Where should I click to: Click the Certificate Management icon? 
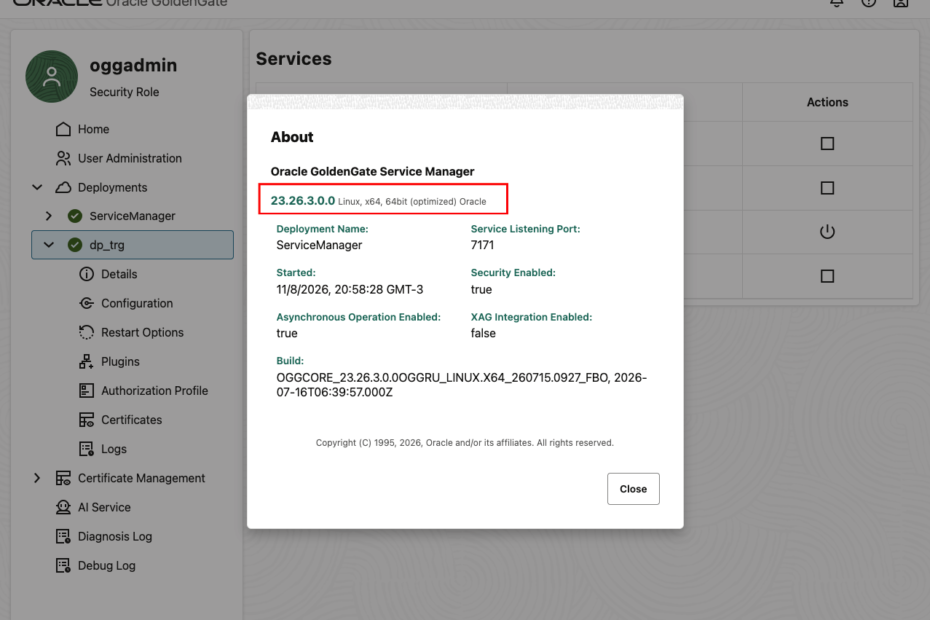[x=63, y=478]
